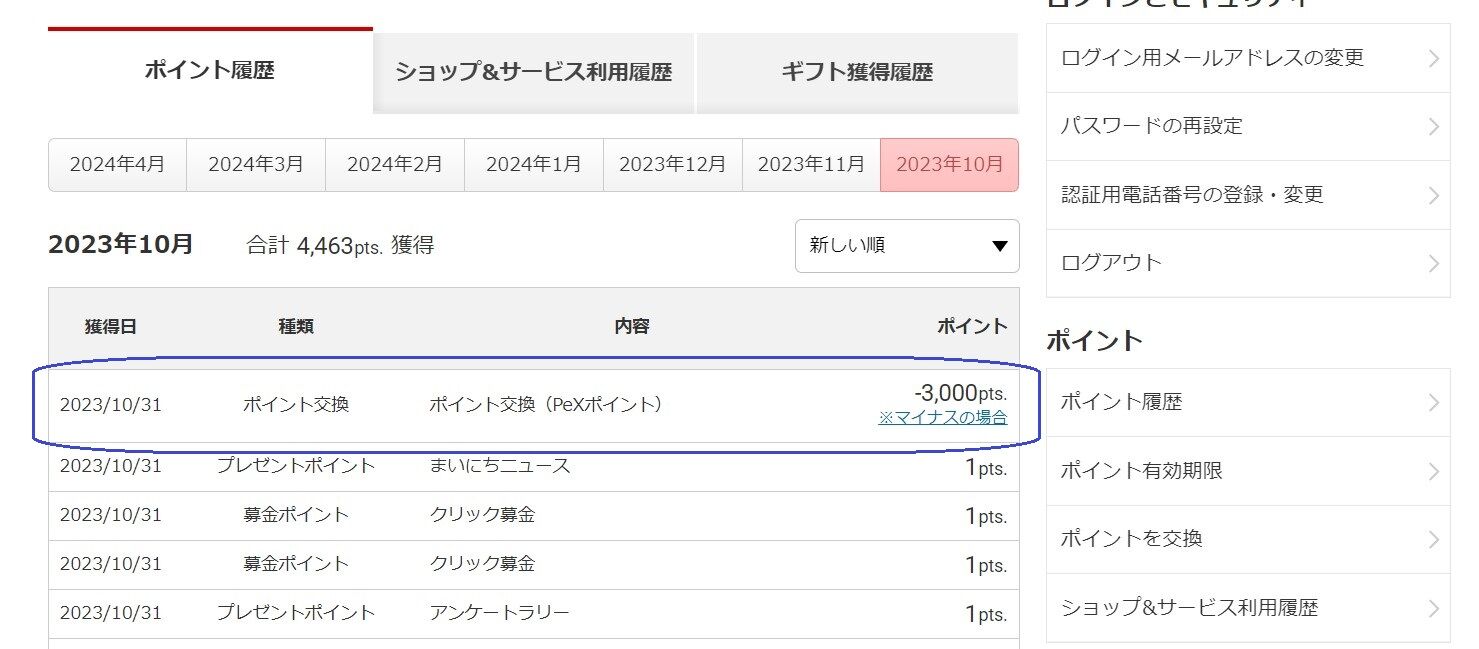Select the 2024年3月 month button
This screenshot has height=649, width=1479.
256,165
